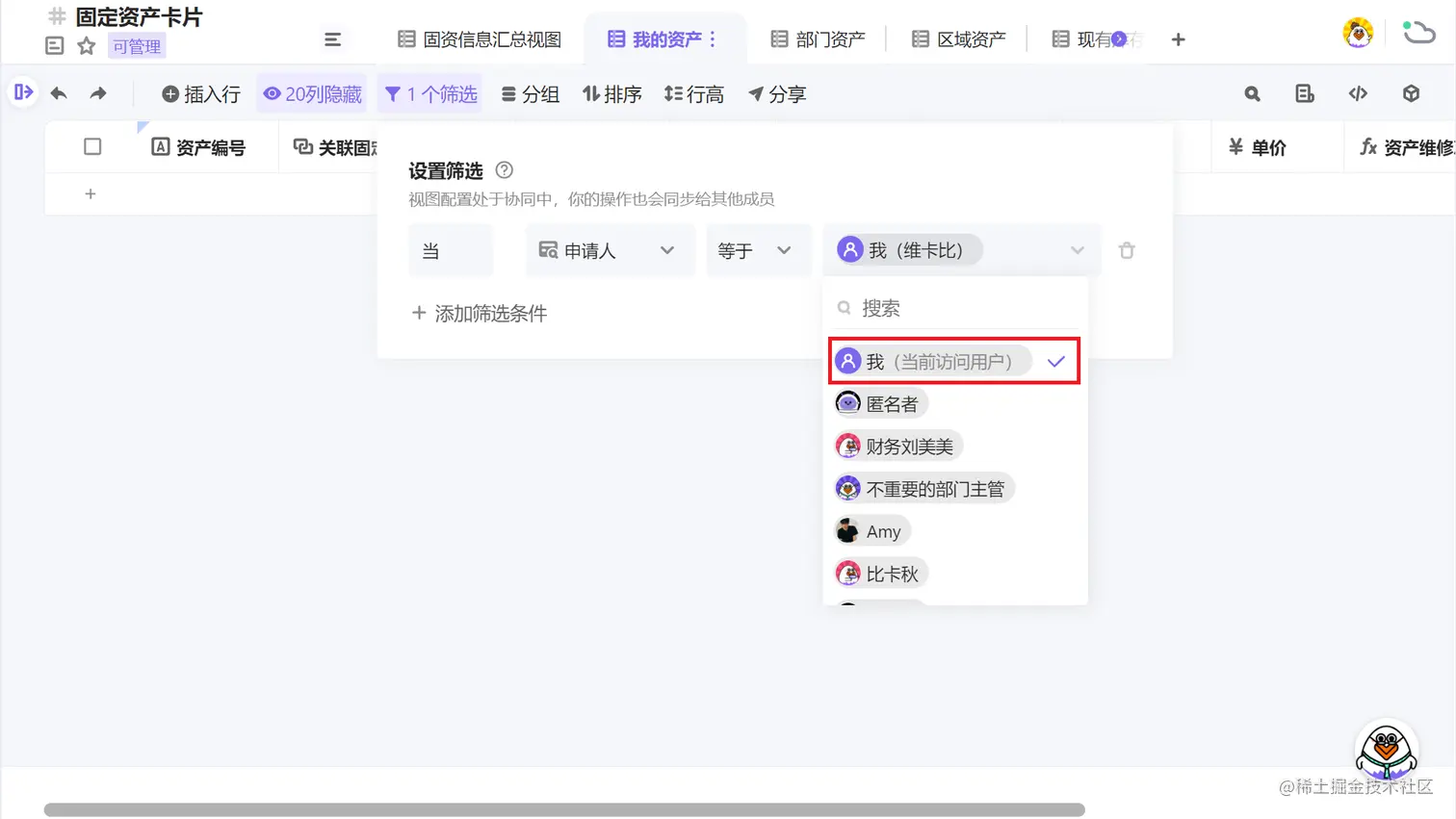Click the redo arrow icon
The width and height of the screenshot is (1456, 819).
[x=96, y=93]
